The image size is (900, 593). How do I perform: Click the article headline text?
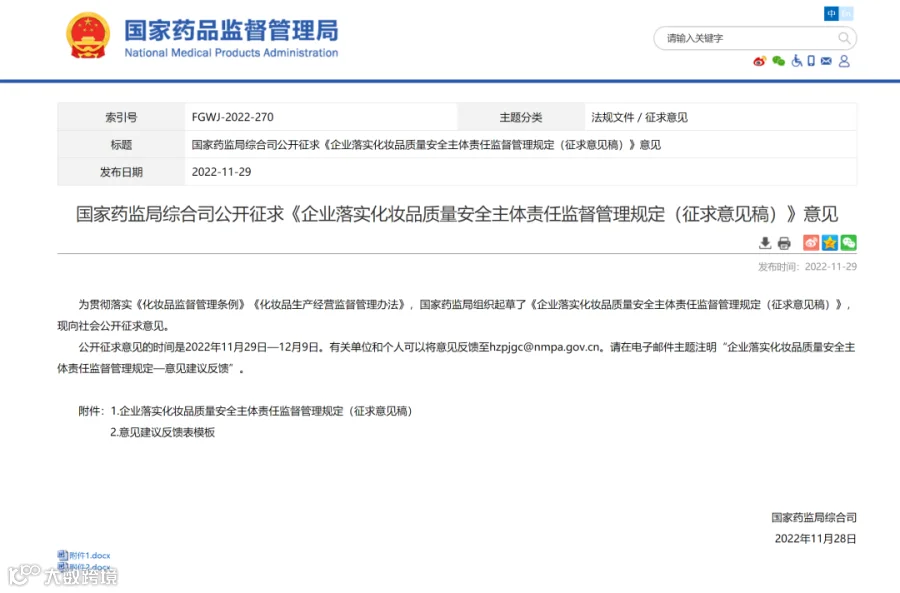(457, 214)
